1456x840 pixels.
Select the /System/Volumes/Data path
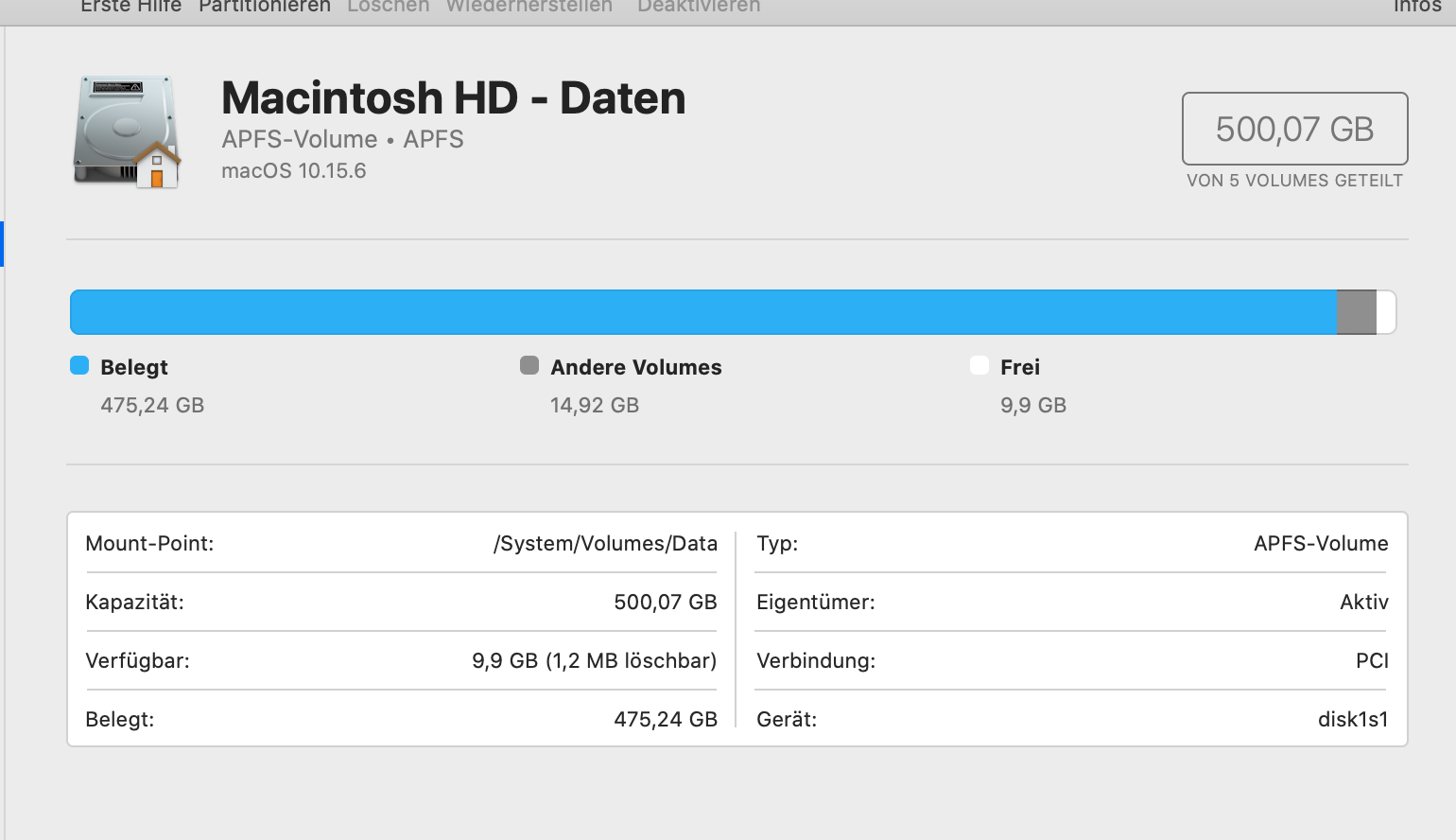605,544
